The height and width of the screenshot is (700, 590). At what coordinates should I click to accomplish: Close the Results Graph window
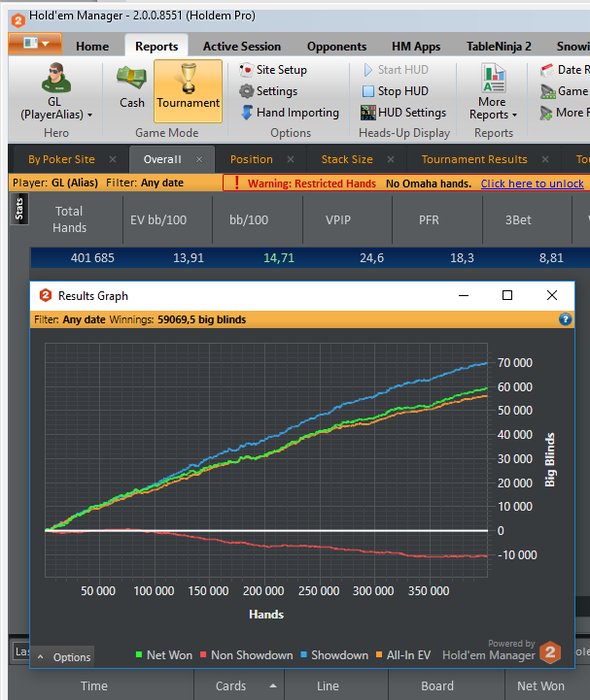(552, 296)
